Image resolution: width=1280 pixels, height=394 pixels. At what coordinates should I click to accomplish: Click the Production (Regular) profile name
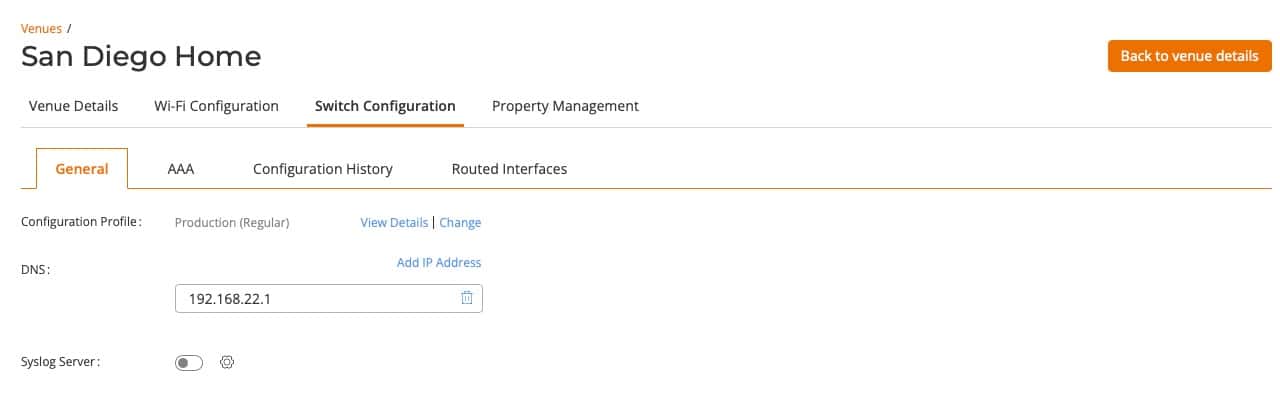(x=232, y=223)
